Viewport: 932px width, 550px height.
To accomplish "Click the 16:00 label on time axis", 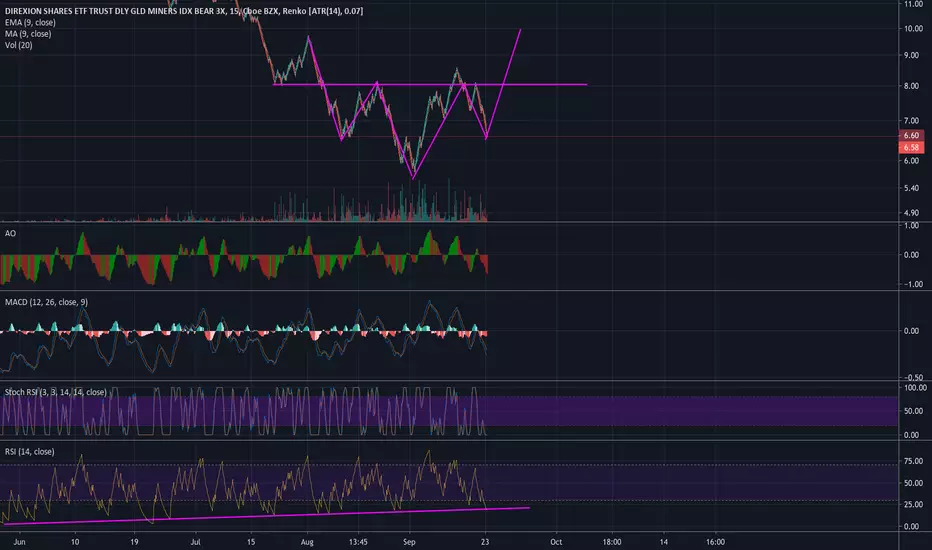I will click(x=715, y=542).
